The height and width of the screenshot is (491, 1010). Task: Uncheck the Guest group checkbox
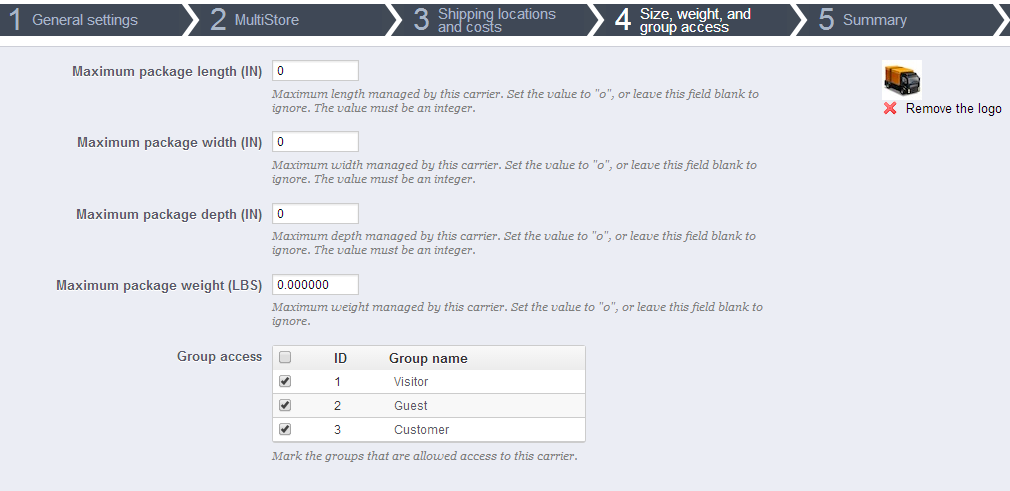click(285, 405)
